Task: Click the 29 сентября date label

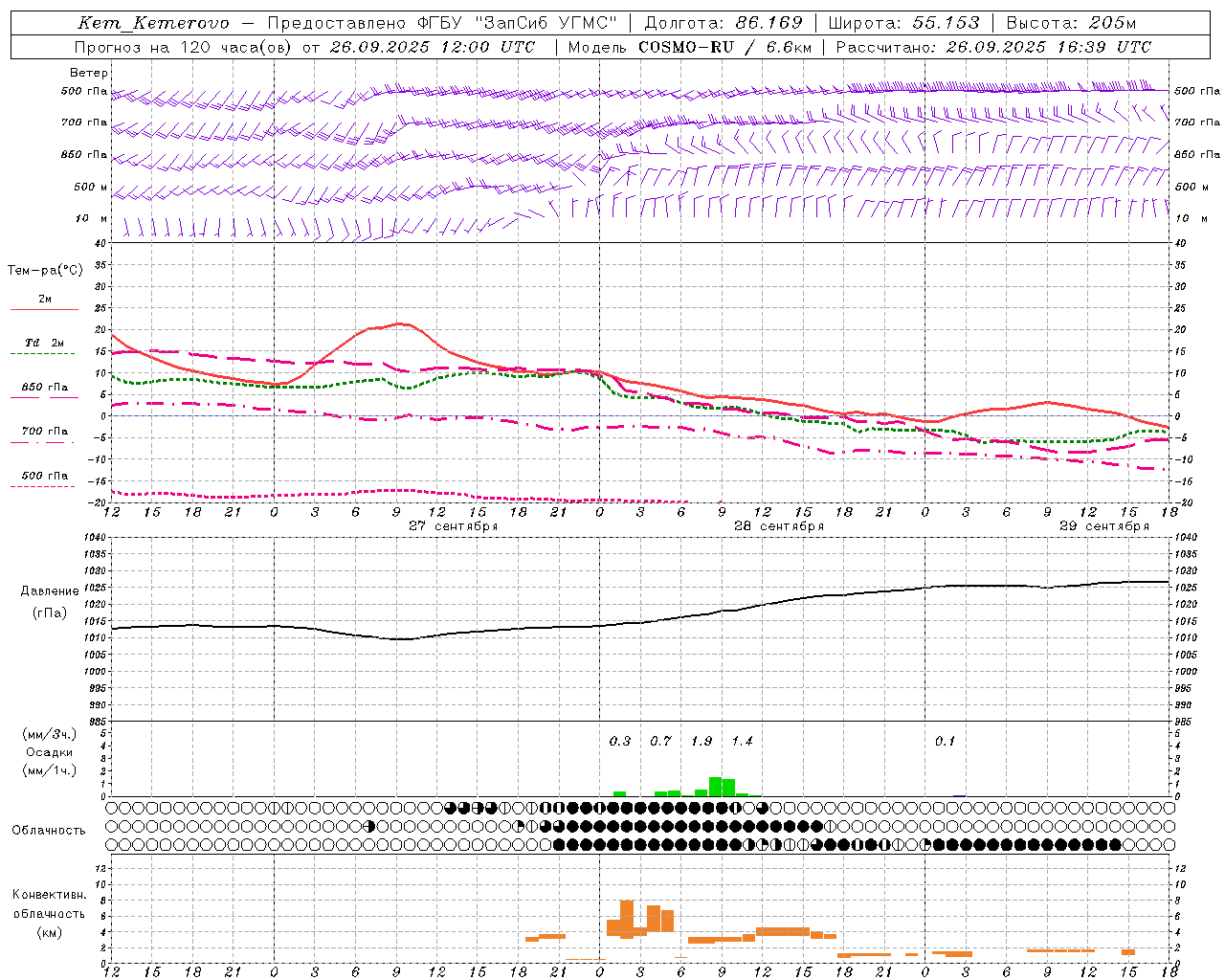Action: click(1103, 526)
